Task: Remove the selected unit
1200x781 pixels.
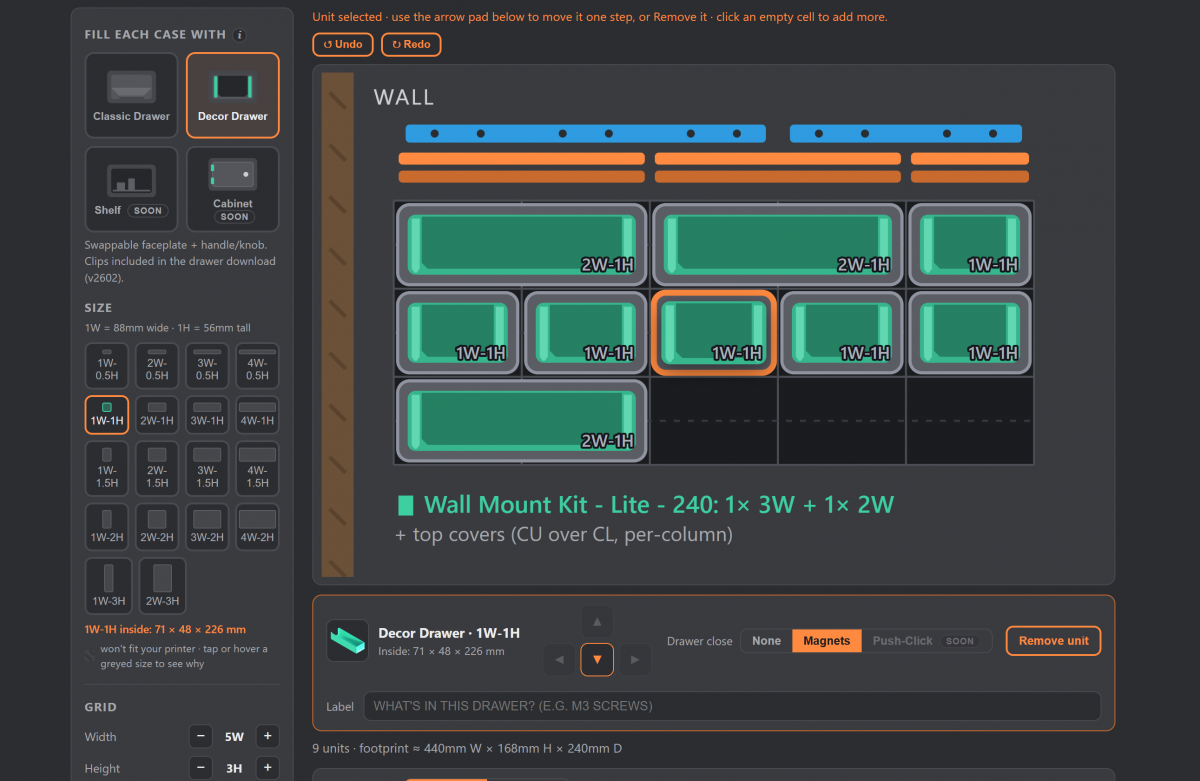Action: click(x=1053, y=641)
